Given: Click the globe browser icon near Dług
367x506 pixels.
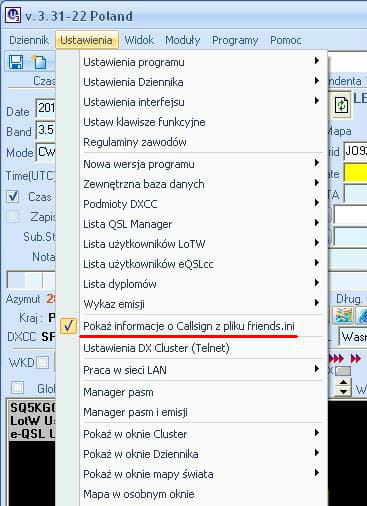Looking at the screenshot, I should point(362,315).
